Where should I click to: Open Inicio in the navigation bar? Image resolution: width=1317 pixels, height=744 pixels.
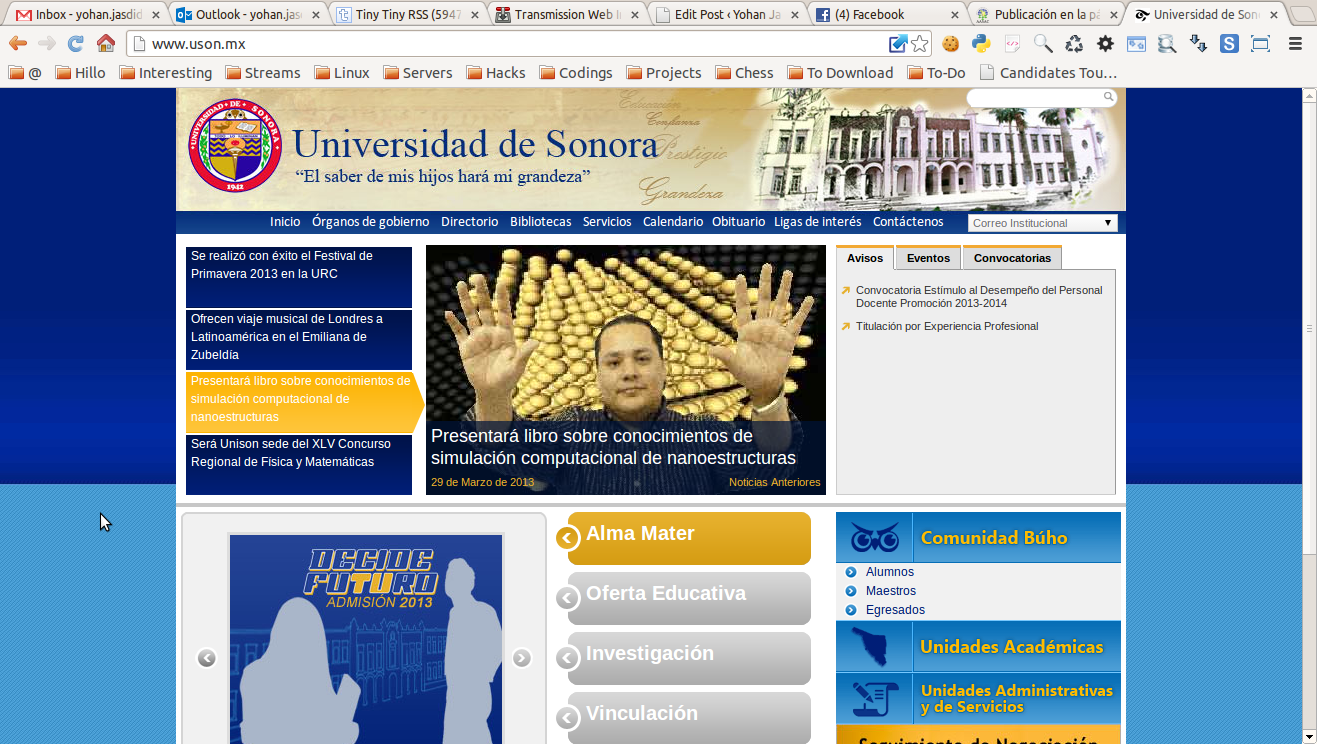pos(285,222)
